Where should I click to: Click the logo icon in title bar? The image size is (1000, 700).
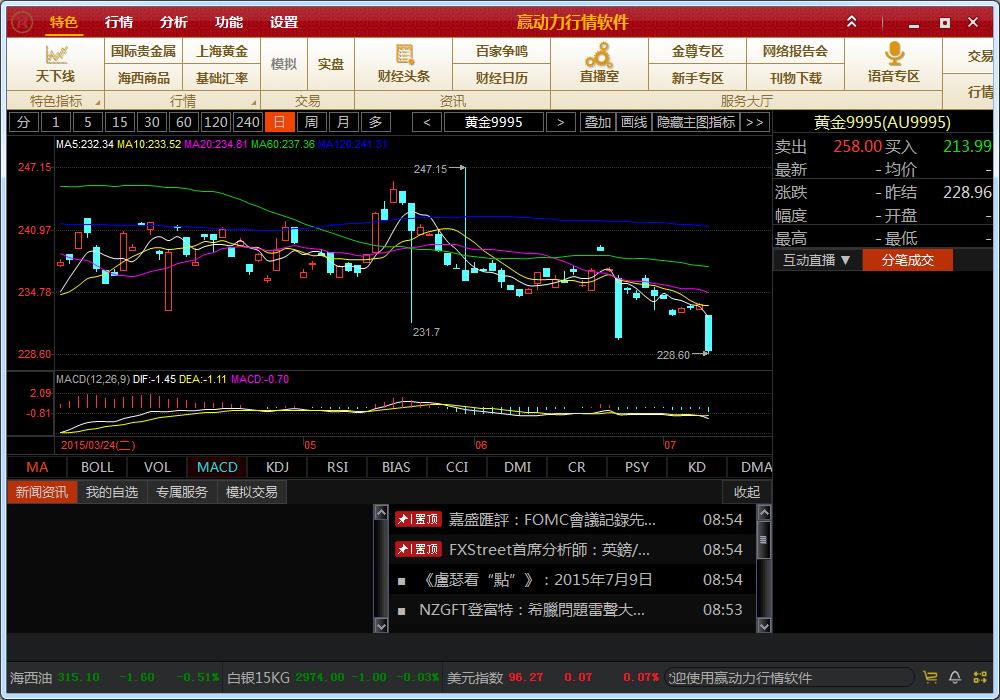23,22
